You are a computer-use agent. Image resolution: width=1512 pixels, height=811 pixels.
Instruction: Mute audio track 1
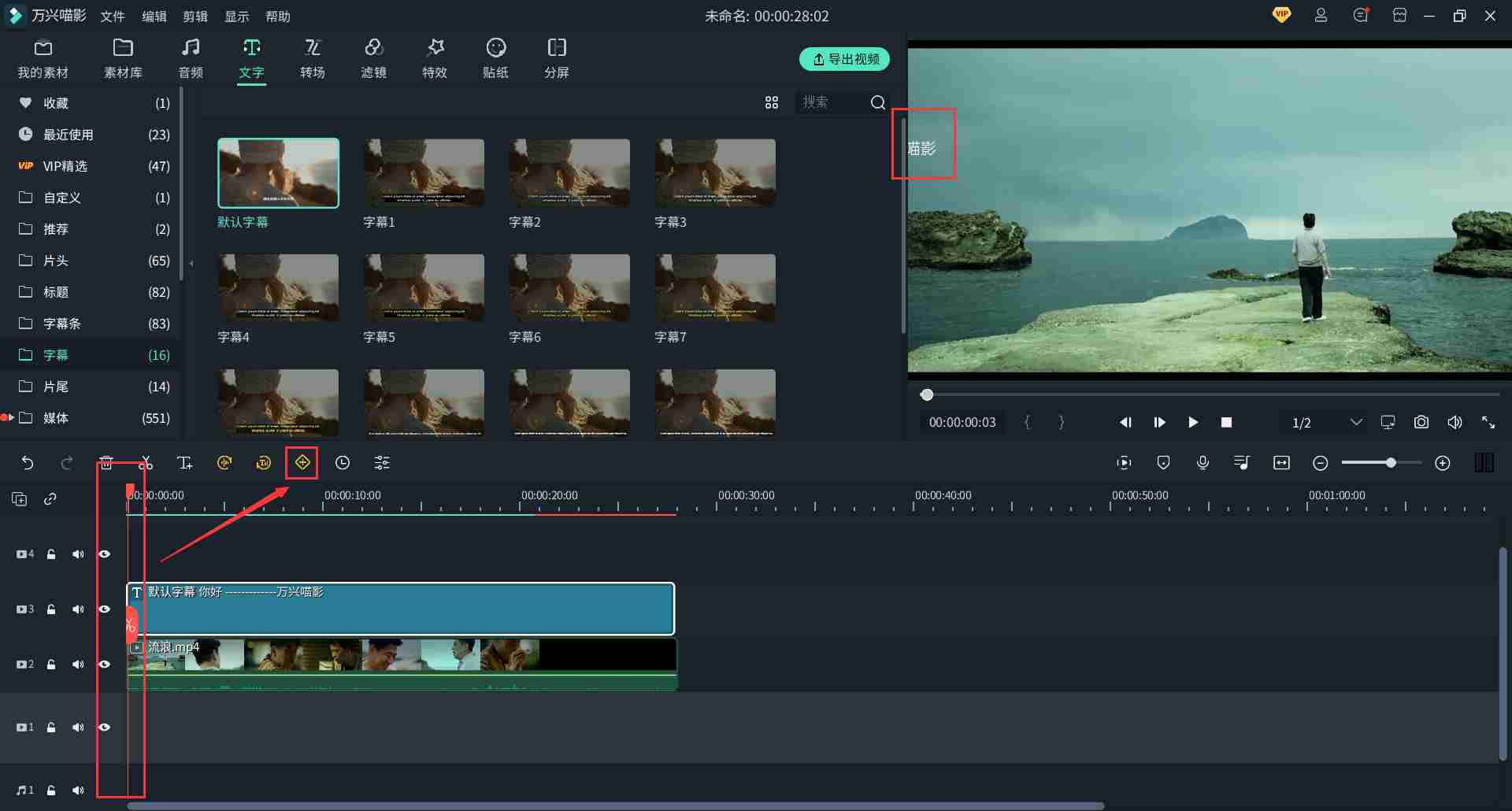(x=78, y=791)
